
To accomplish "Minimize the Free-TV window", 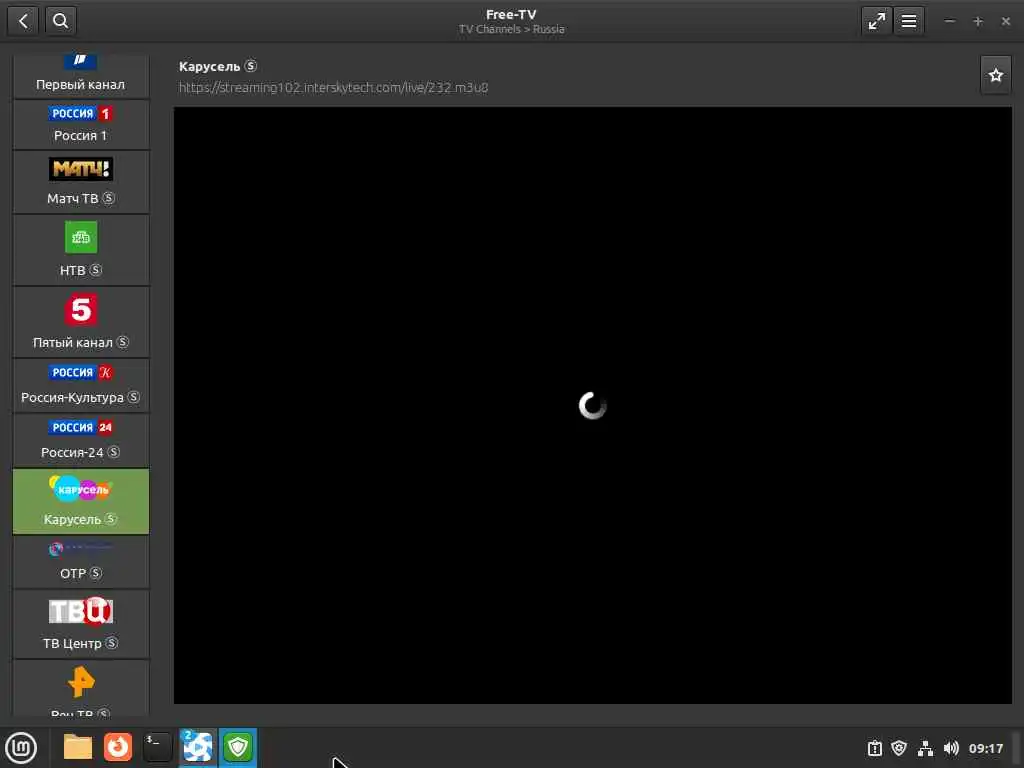I will tap(950, 22).
